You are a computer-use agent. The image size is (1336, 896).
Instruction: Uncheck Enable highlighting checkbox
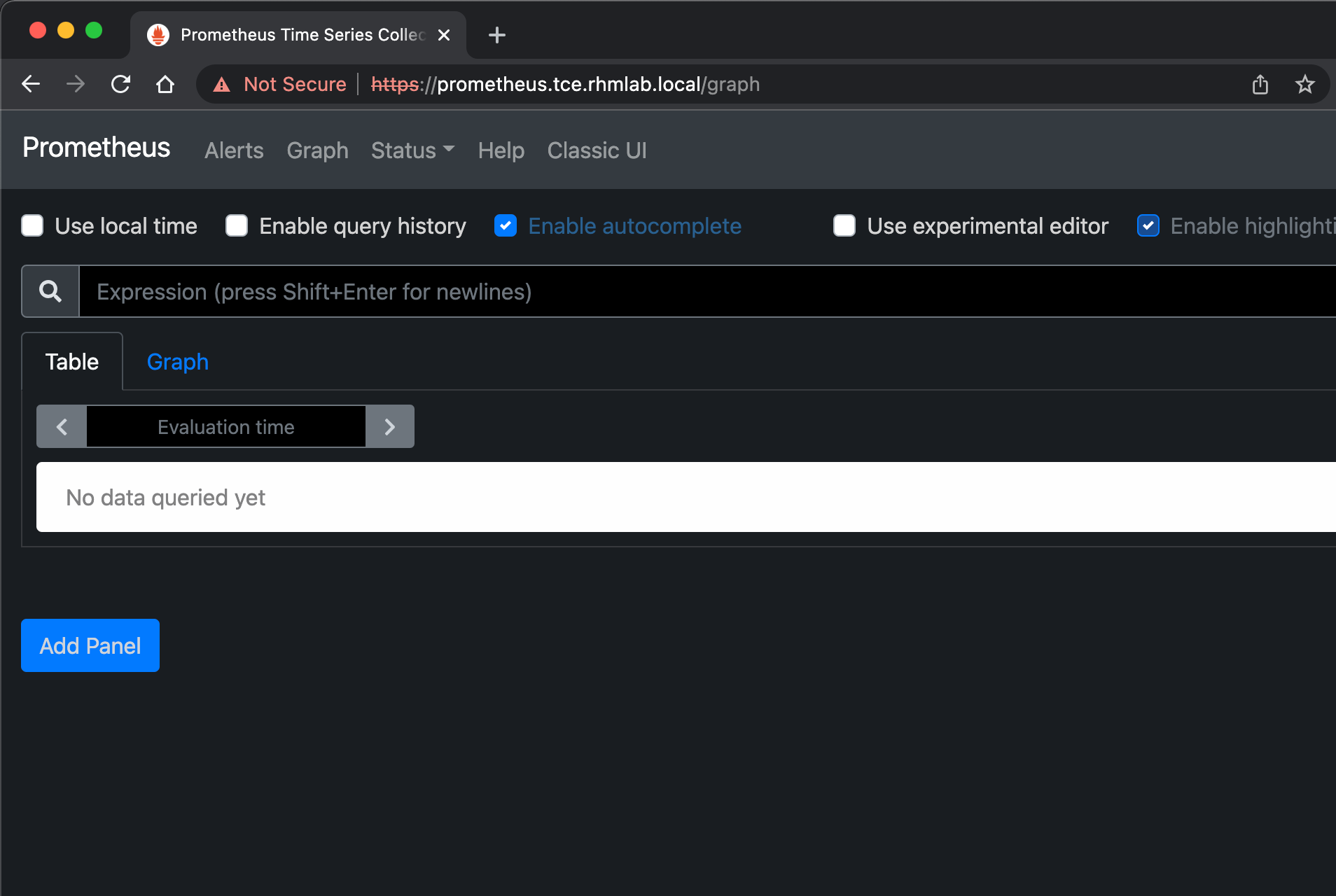(1148, 225)
